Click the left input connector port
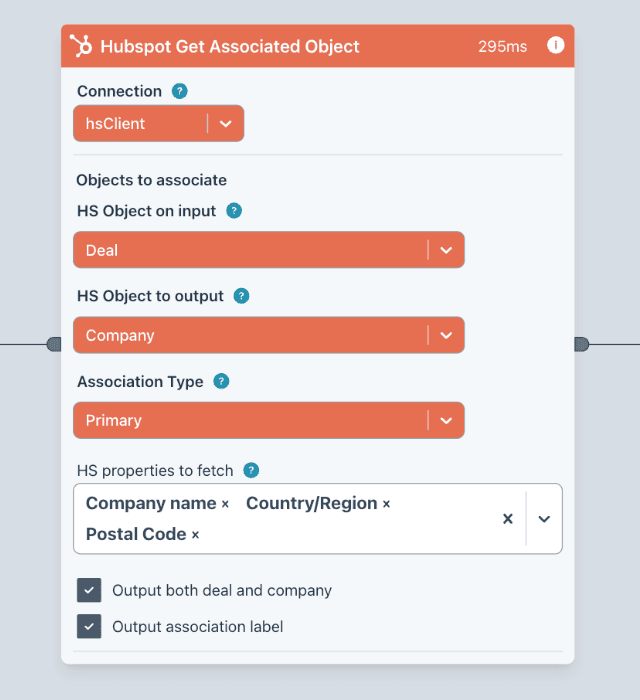Image resolution: width=640 pixels, height=700 pixels. pyautogui.click(x=54, y=344)
